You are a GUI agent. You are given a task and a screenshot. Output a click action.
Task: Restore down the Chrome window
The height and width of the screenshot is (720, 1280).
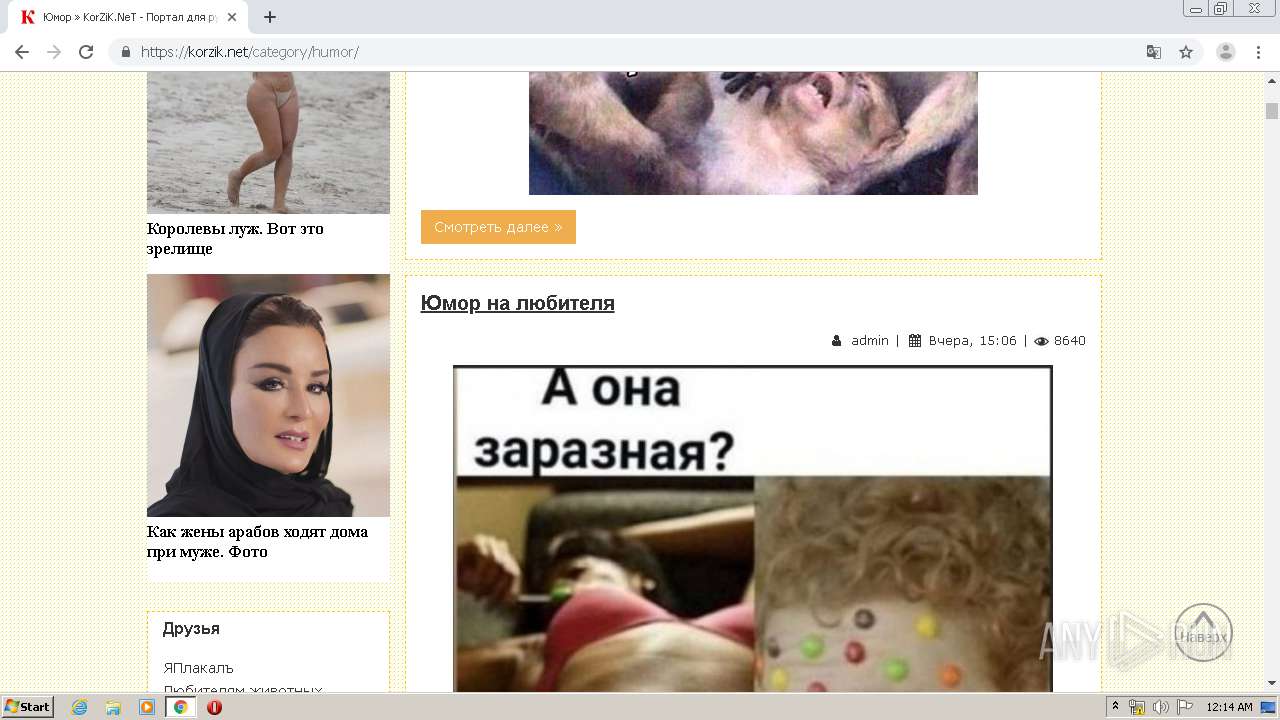click(x=1221, y=9)
